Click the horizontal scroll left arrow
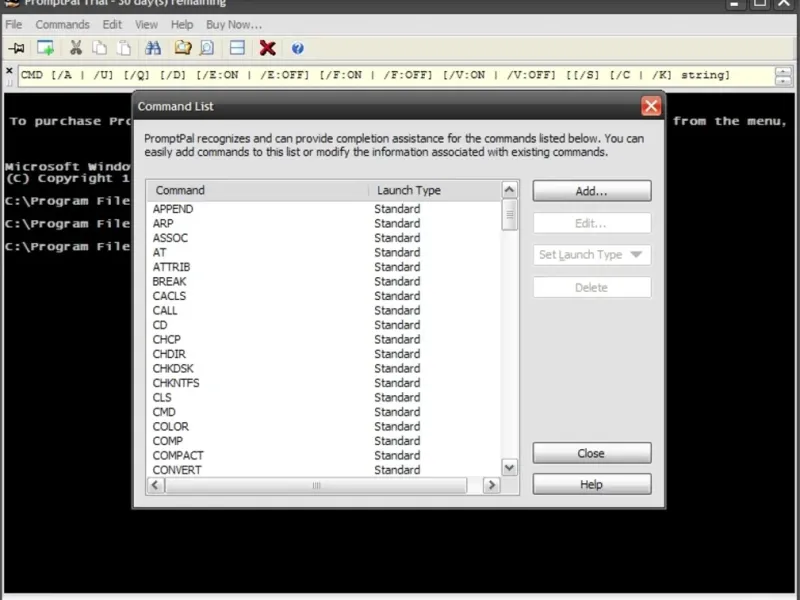The width and height of the screenshot is (800, 600). [156, 485]
